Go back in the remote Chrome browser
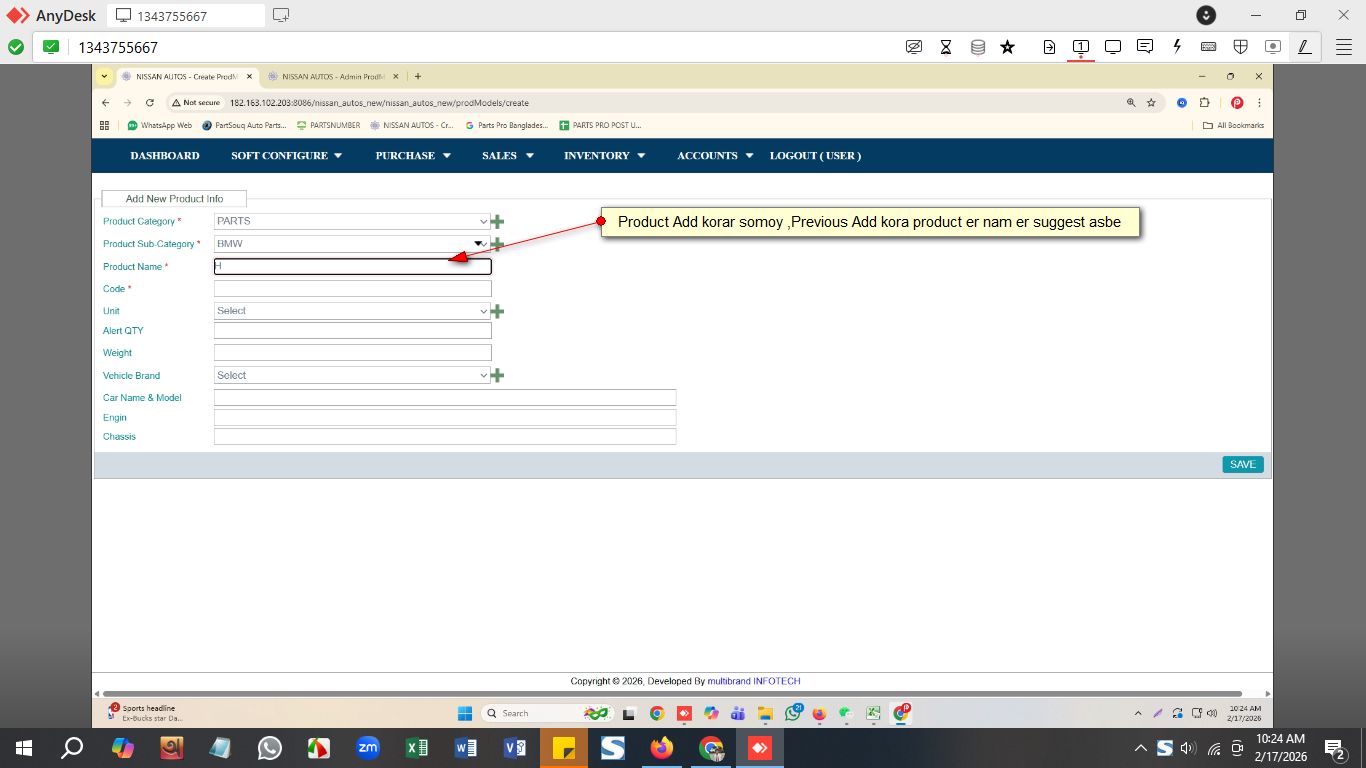The width and height of the screenshot is (1366, 768). (x=106, y=103)
